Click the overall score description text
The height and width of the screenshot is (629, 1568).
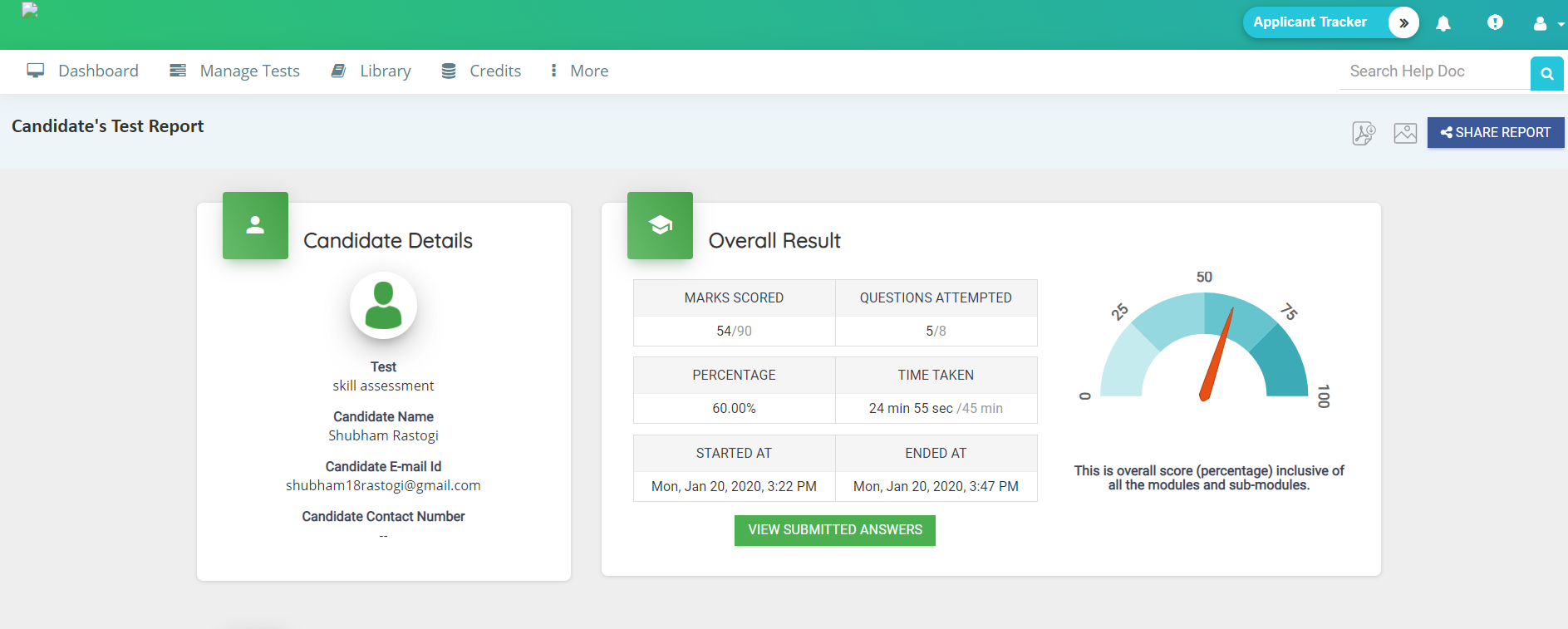pos(1209,478)
